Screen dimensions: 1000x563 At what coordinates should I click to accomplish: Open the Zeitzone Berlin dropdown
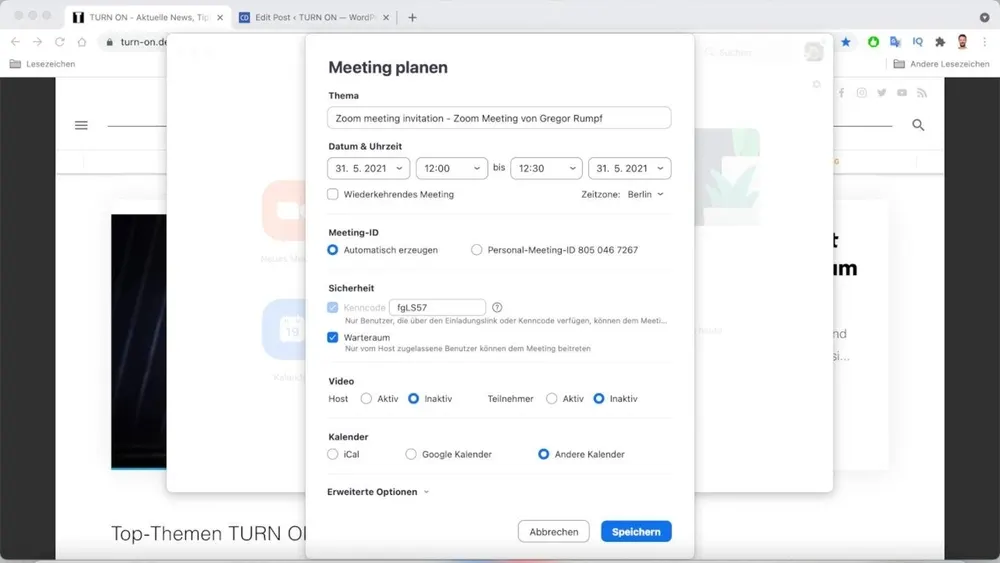click(x=645, y=194)
